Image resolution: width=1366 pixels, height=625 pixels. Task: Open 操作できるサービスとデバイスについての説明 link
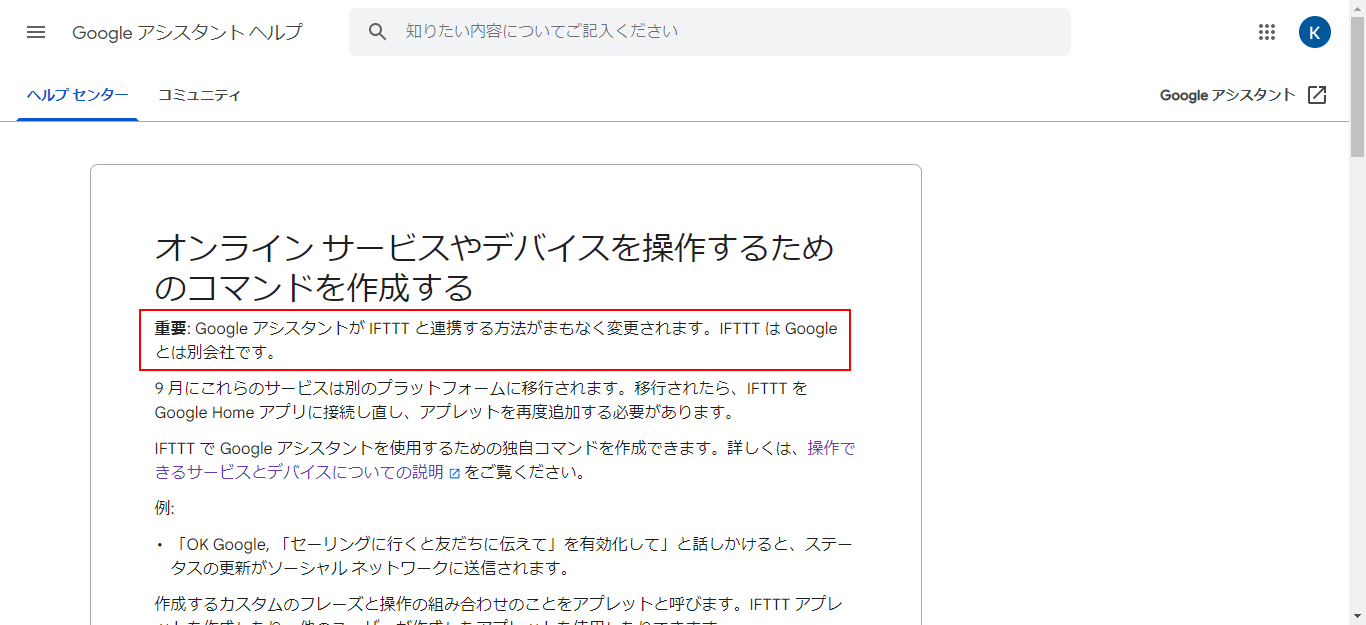pos(505,460)
